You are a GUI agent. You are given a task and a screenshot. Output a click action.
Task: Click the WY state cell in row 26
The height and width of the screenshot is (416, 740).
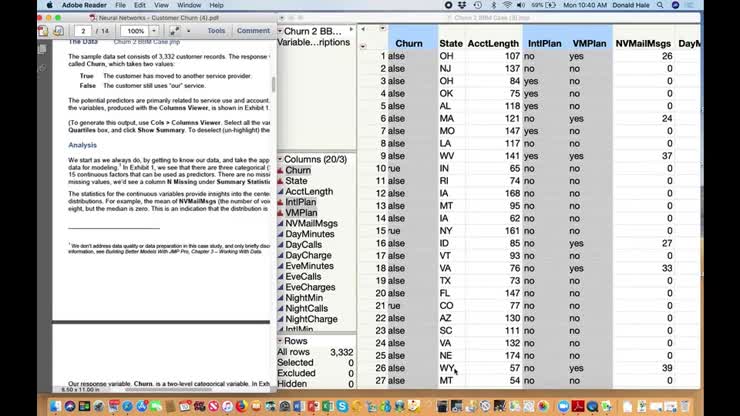point(452,368)
